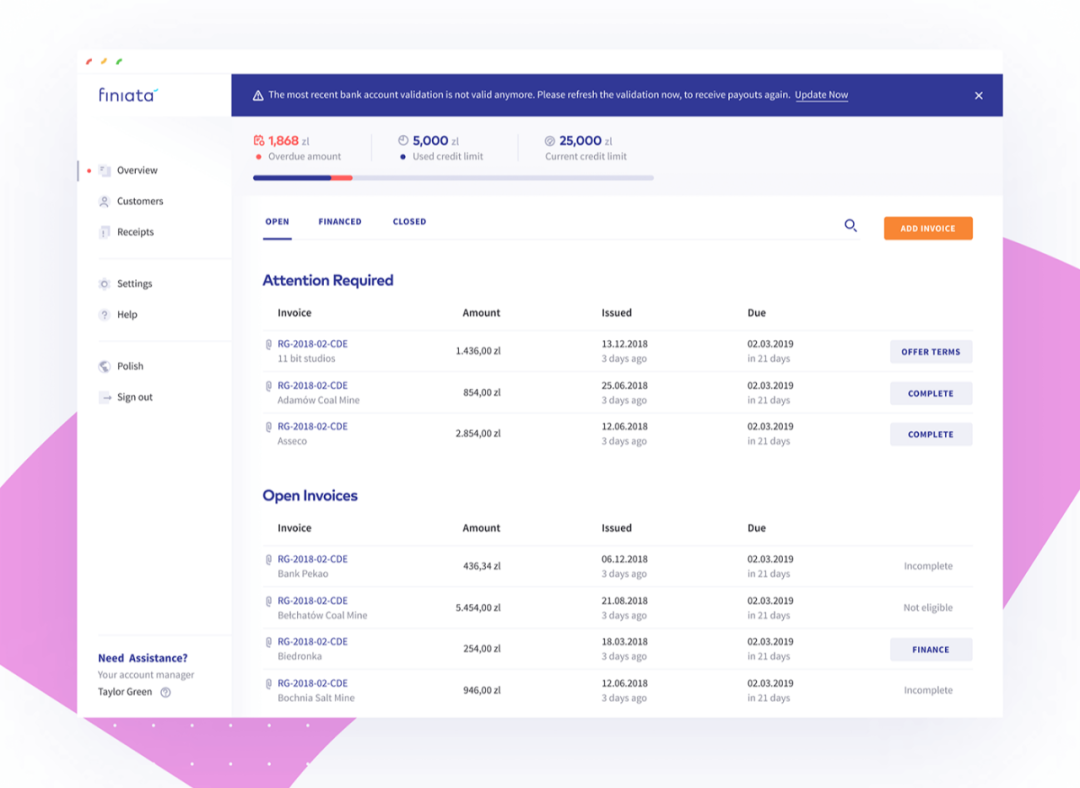Viewport: 1080px width, 788px height.
Task: Open RG-2018-02-CDE invoice for 11 bit studios
Action: tap(313, 344)
